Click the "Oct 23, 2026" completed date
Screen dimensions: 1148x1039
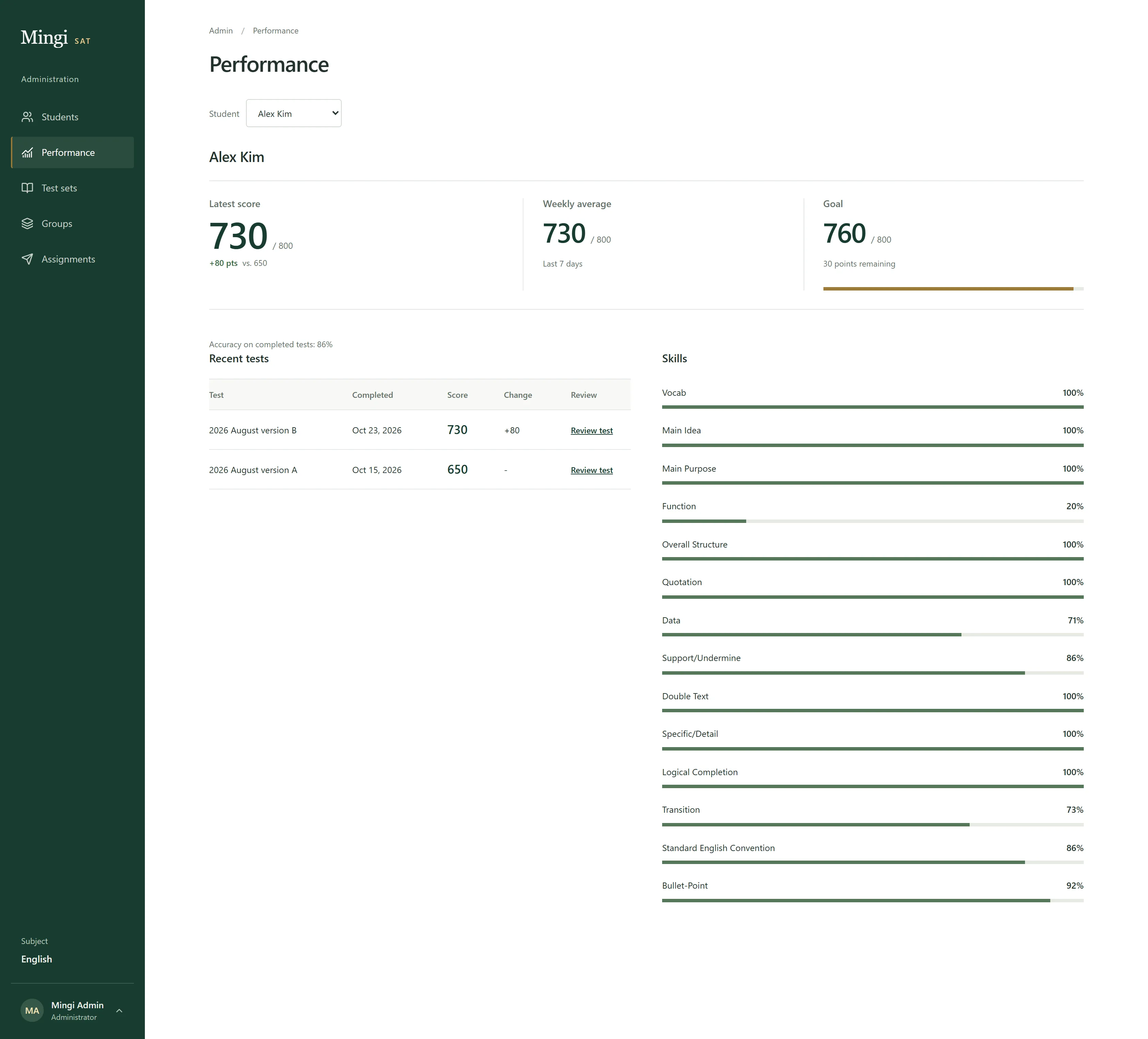click(x=377, y=430)
